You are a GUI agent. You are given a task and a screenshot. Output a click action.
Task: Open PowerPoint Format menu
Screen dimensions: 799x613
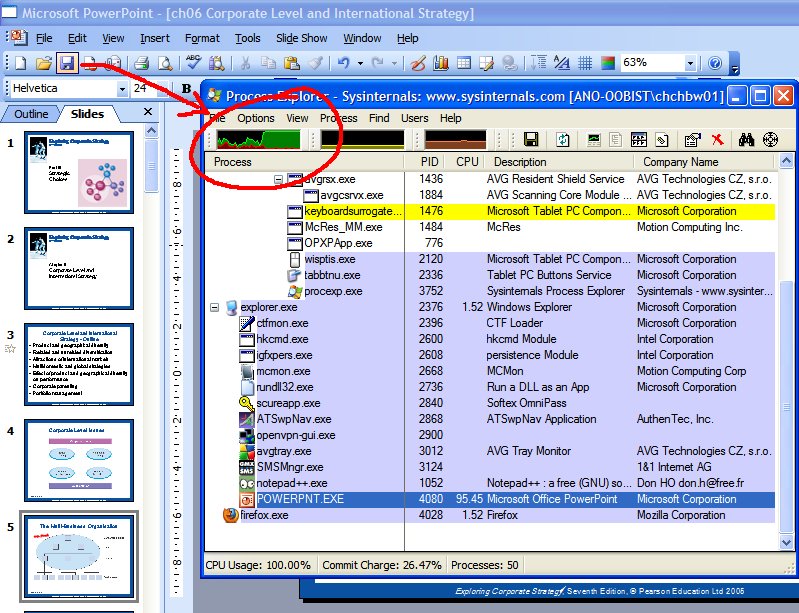click(x=202, y=38)
